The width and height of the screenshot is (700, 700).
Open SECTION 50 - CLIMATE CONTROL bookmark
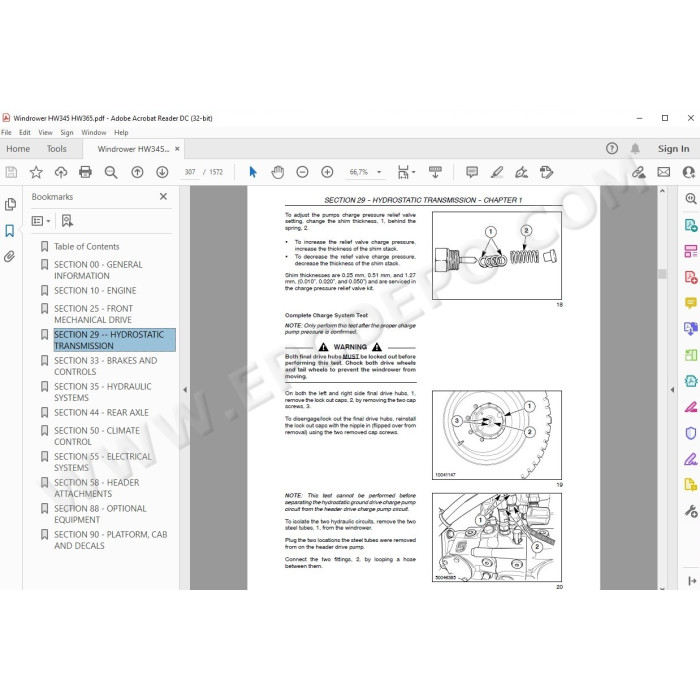pos(97,436)
